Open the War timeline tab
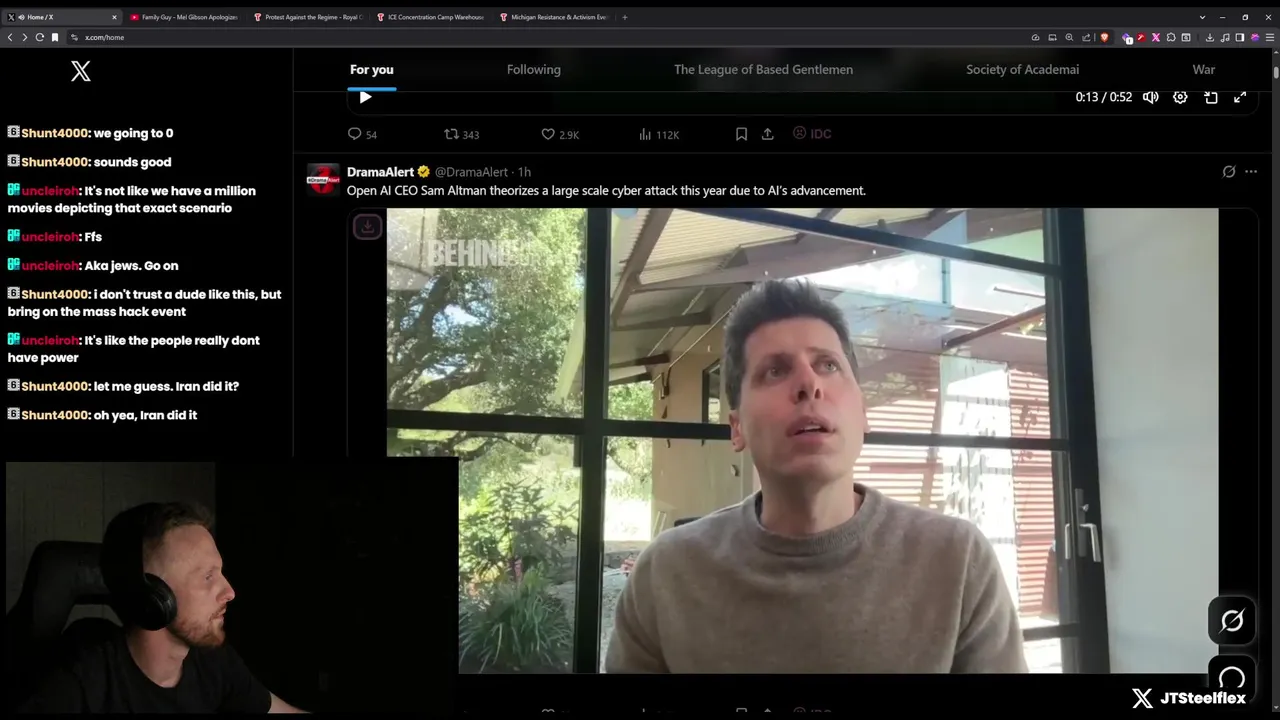Image resolution: width=1280 pixels, height=720 pixels. click(1204, 70)
